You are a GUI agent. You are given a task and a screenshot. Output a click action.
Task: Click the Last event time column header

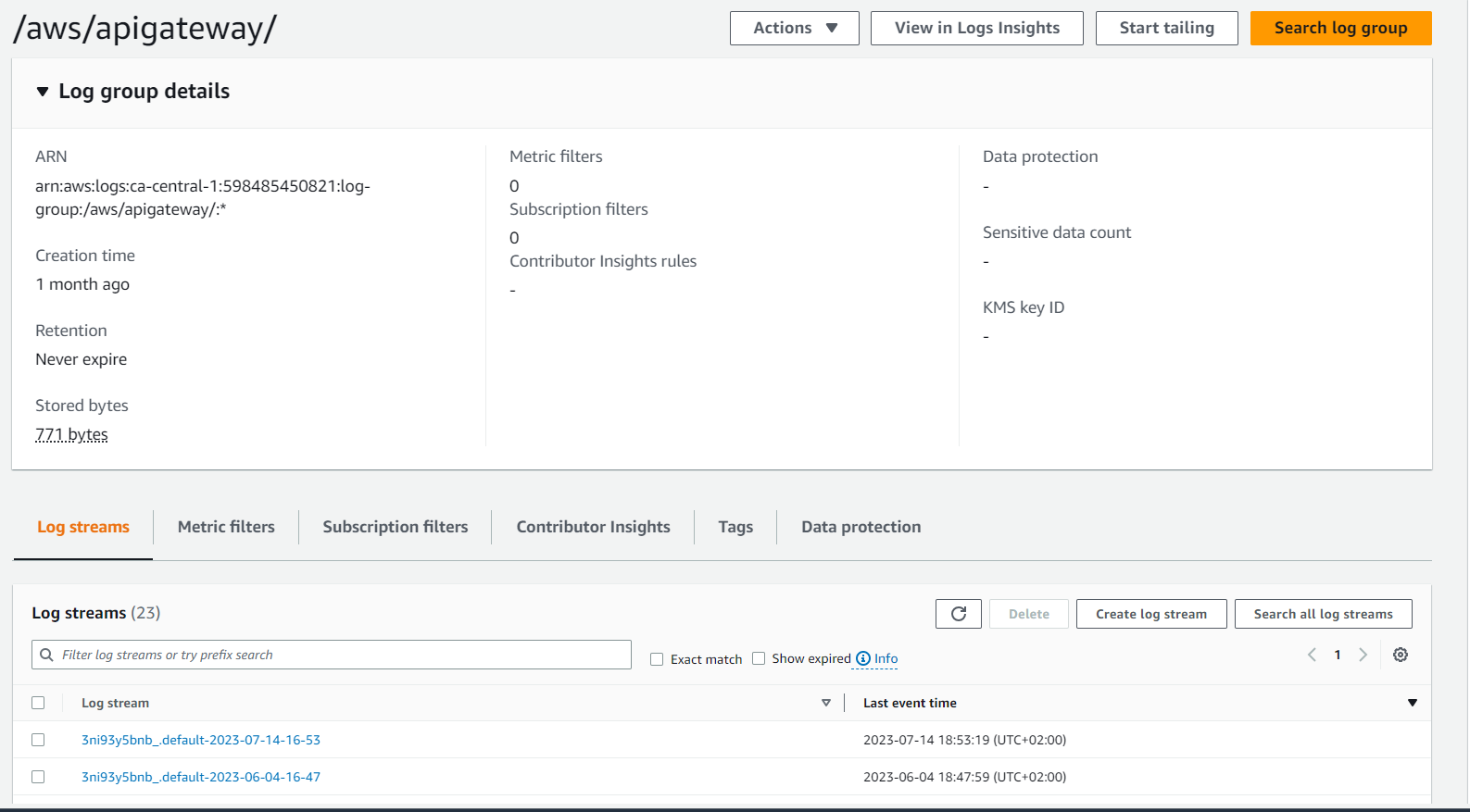910,703
